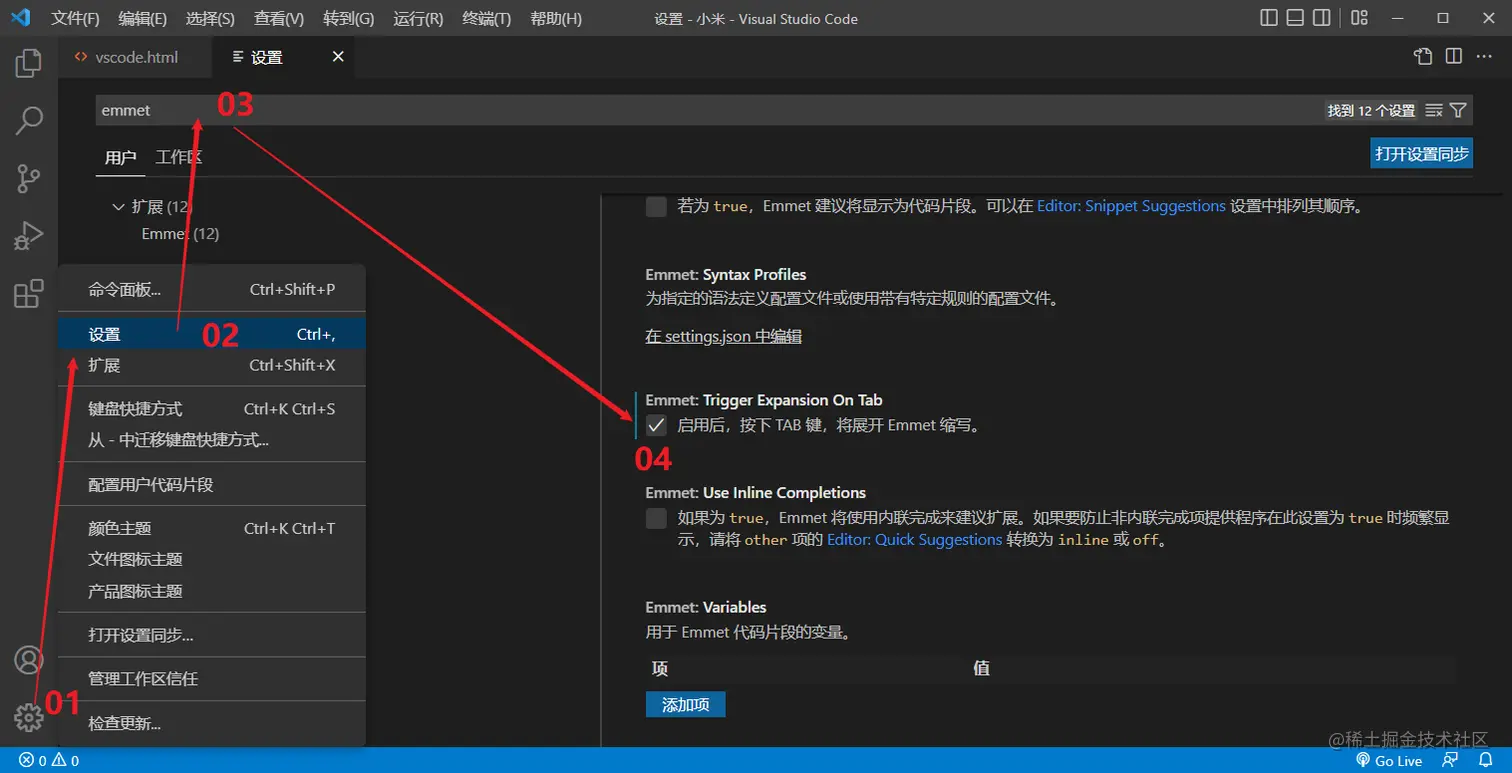This screenshot has height=773, width=1512.
Task: Open Customize Layout icon in title bar
Action: [x=1359, y=18]
